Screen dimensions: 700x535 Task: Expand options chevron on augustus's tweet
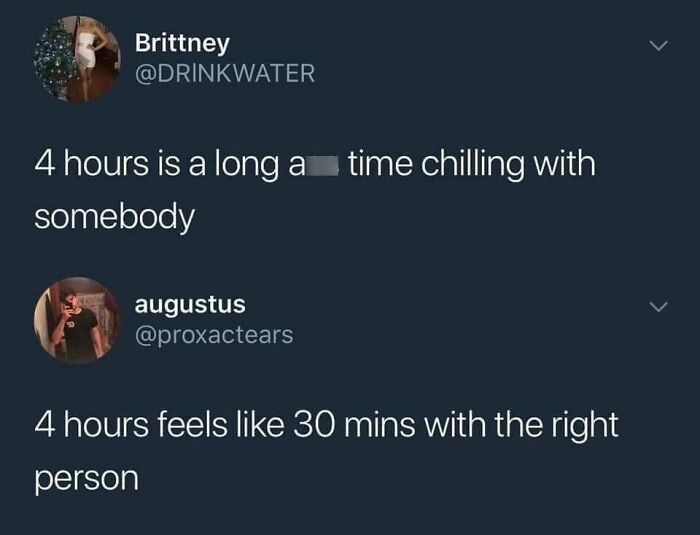tap(658, 306)
